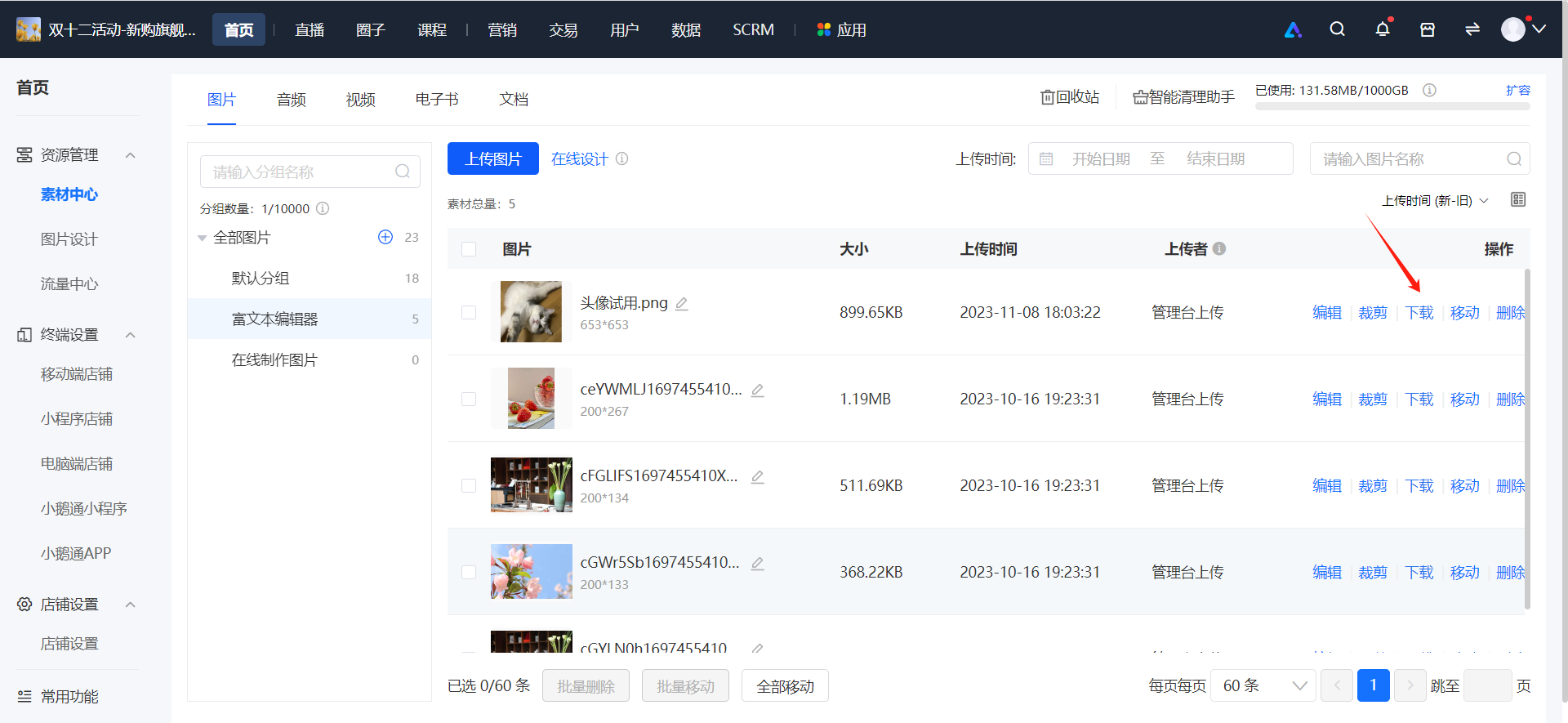Click the search icon in group name box
This screenshot has height=723, width=1568.
click(403, 172)
